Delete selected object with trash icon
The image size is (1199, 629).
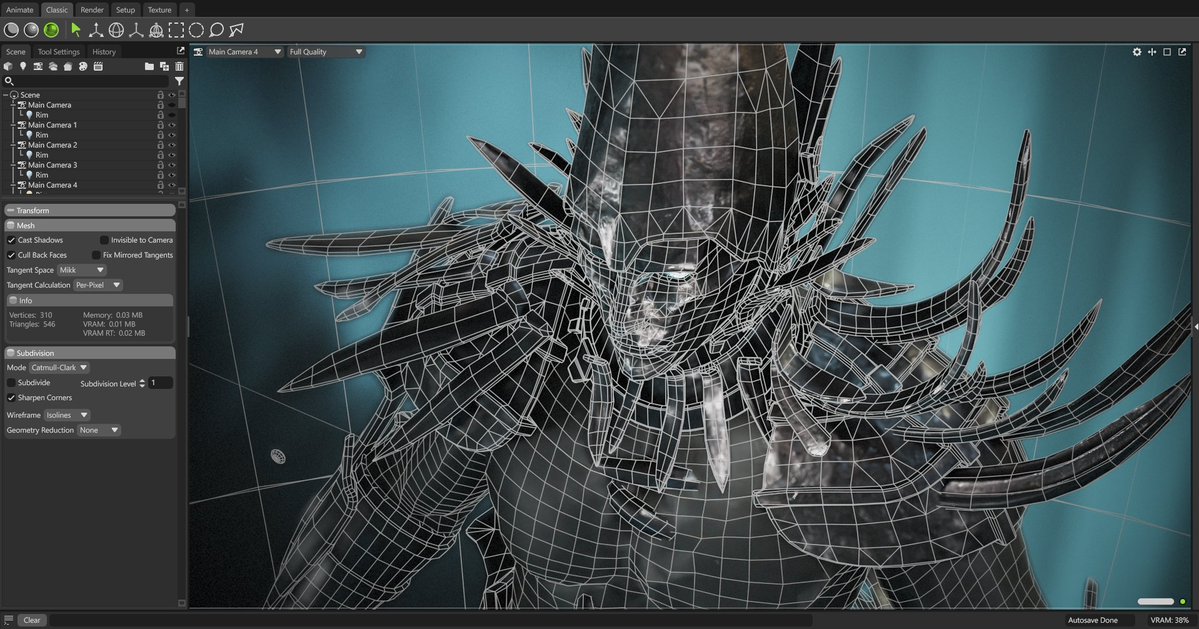click(x=179, y=66)
